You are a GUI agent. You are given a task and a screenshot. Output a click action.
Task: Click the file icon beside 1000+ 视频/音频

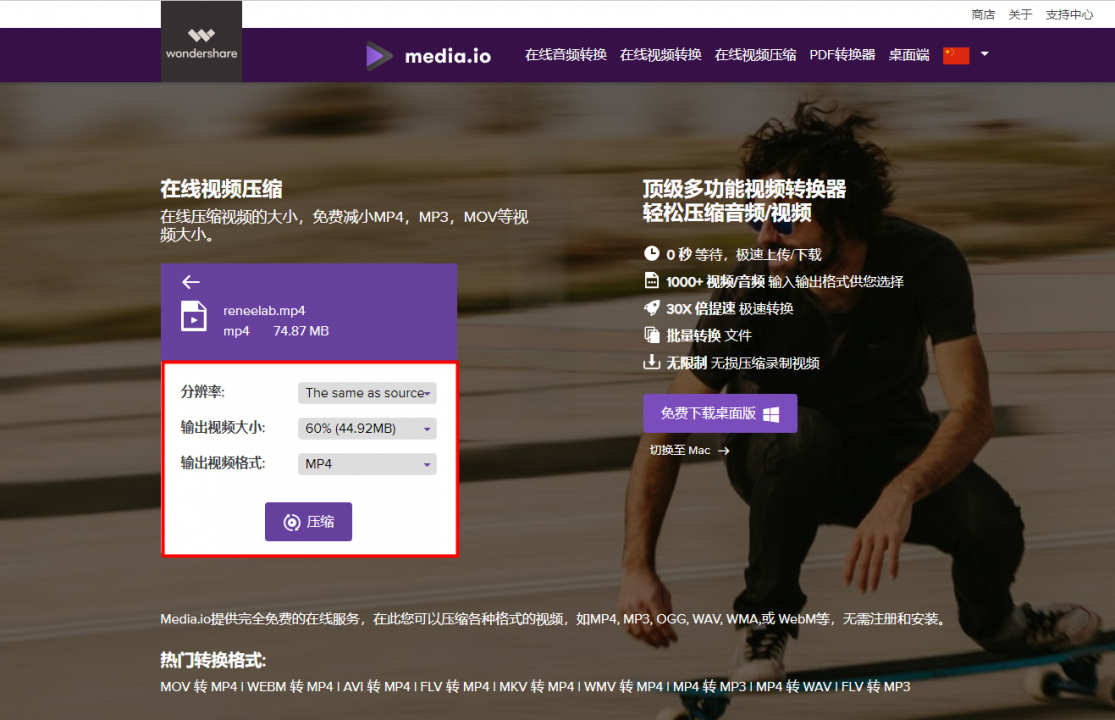click(x=651, y=281)
